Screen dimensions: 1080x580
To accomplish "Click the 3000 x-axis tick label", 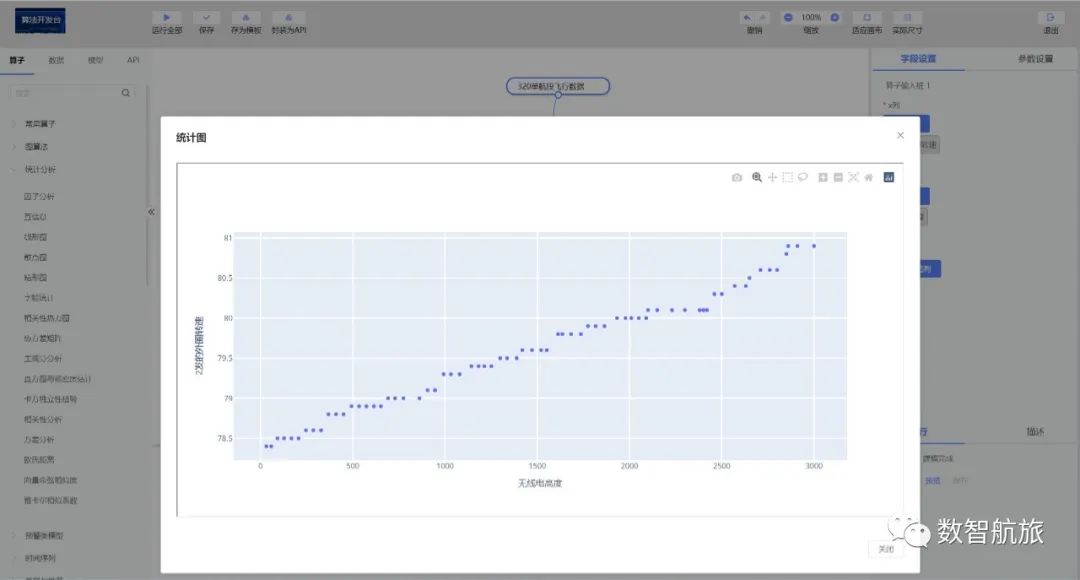I will tap(814, 466).
